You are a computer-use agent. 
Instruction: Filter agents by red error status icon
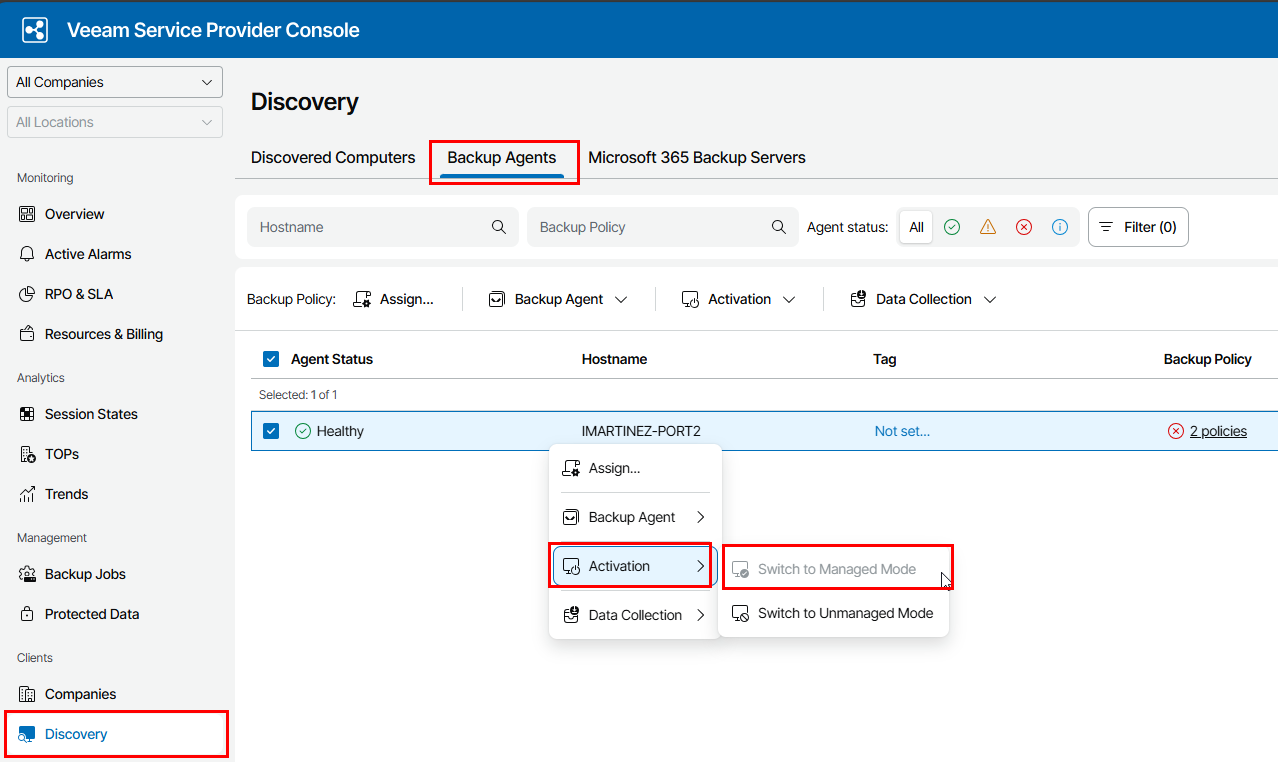click(1024, 227)
